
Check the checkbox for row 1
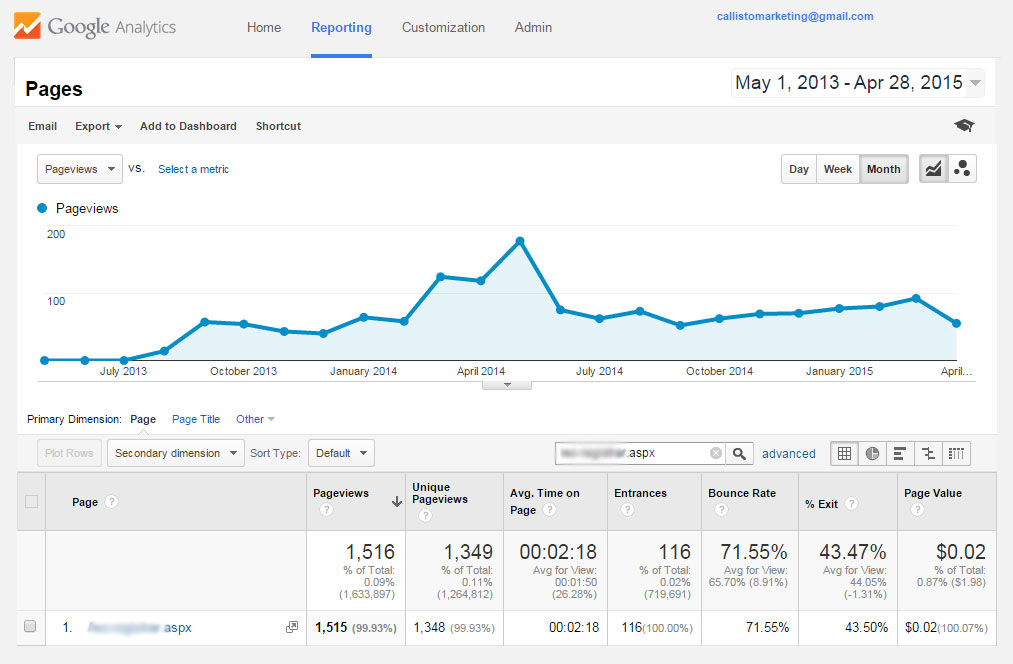pyautogui.click(x=30, y=627)
